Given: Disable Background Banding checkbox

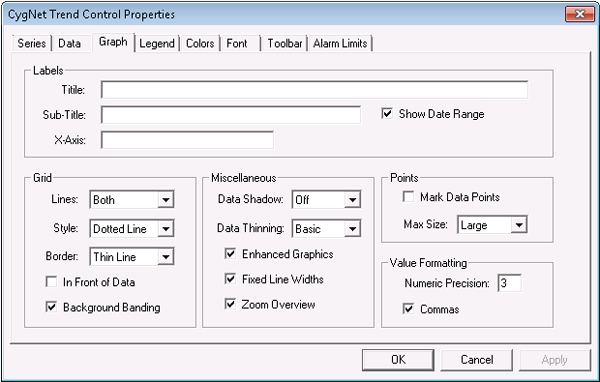Looking at the screenshot, I should point(51,307).
